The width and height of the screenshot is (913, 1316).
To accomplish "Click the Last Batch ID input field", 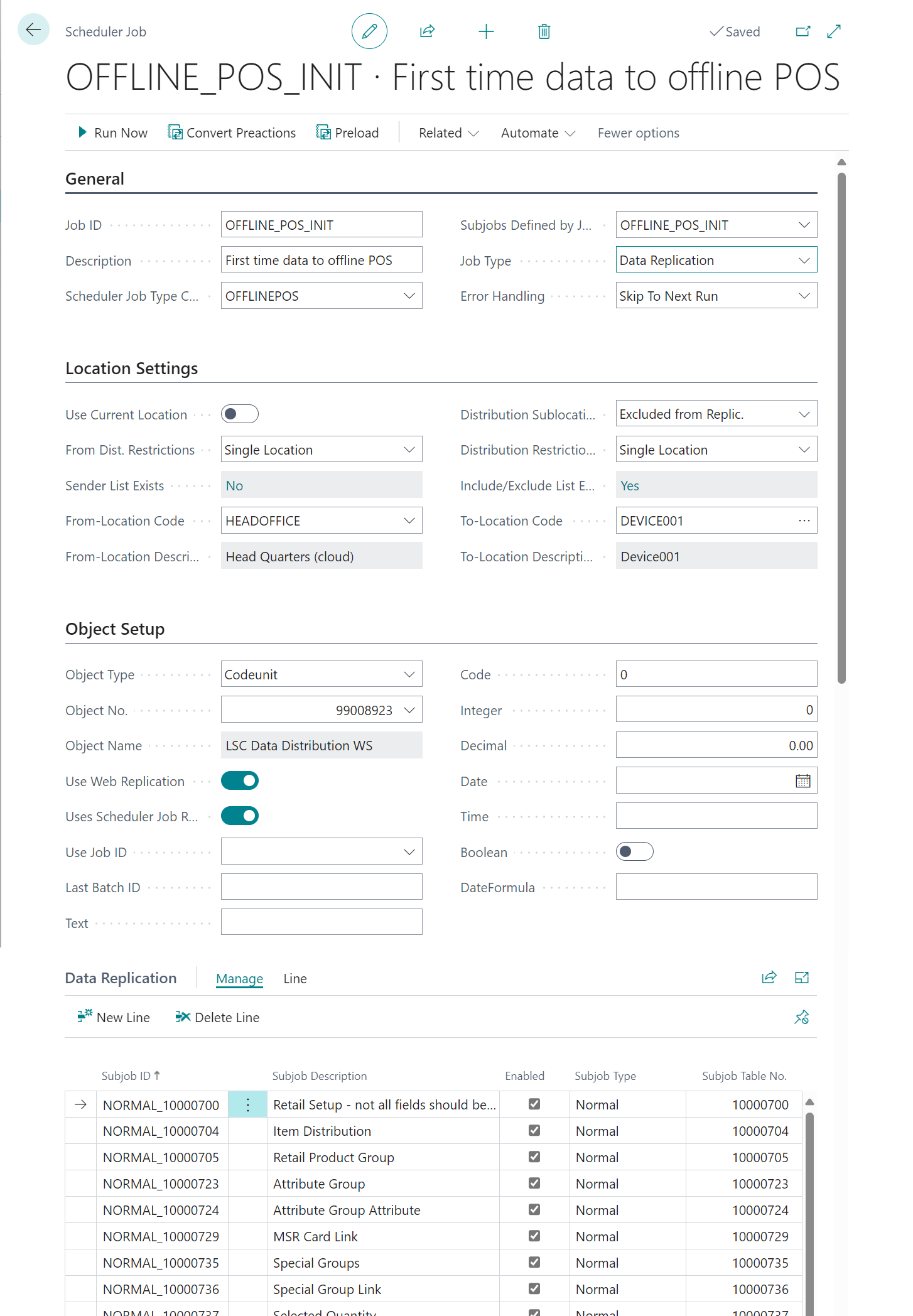I will click(321, 887).
